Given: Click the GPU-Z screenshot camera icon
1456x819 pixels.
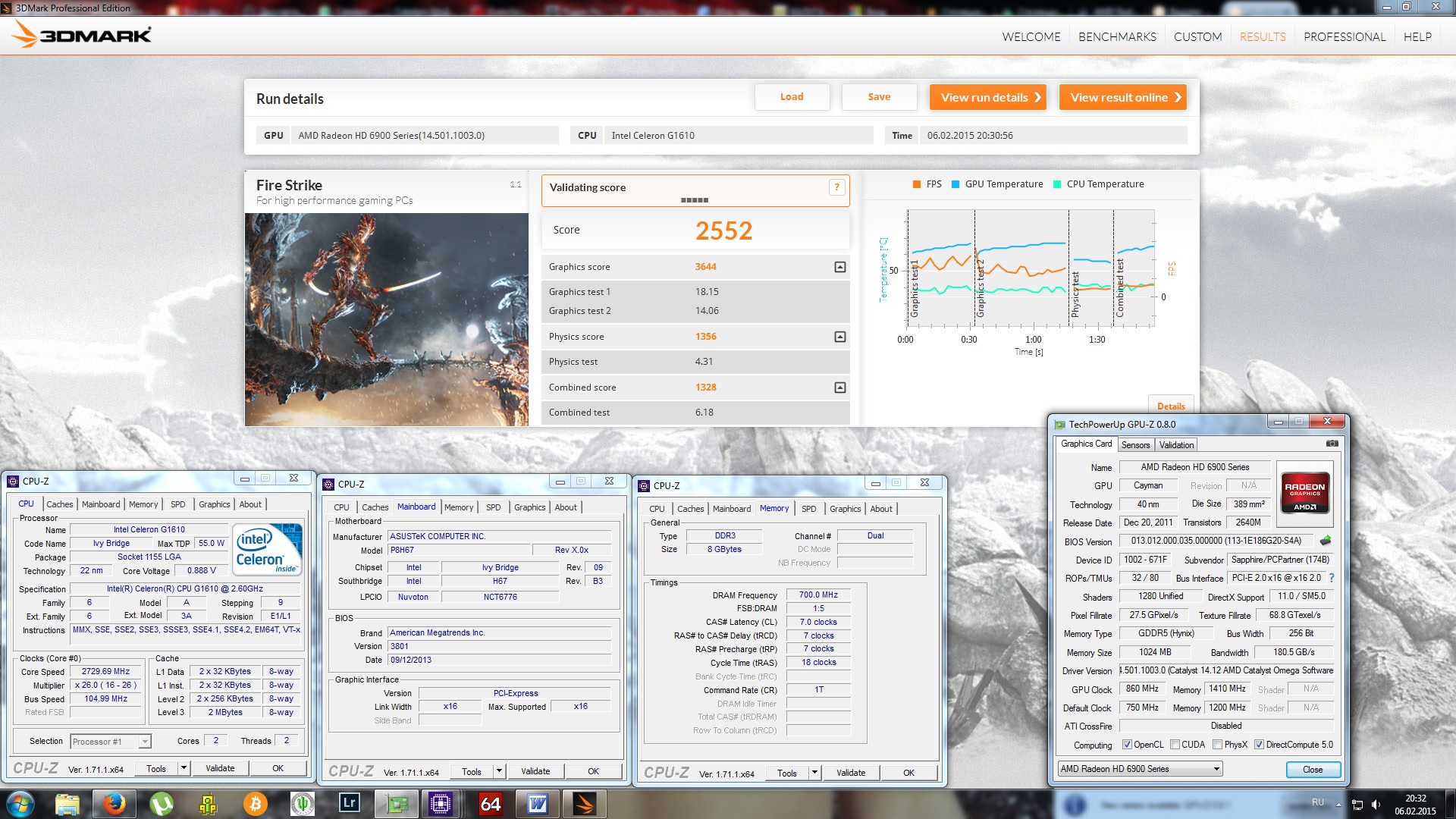Looking at the screenshot, I should 1332,444.
